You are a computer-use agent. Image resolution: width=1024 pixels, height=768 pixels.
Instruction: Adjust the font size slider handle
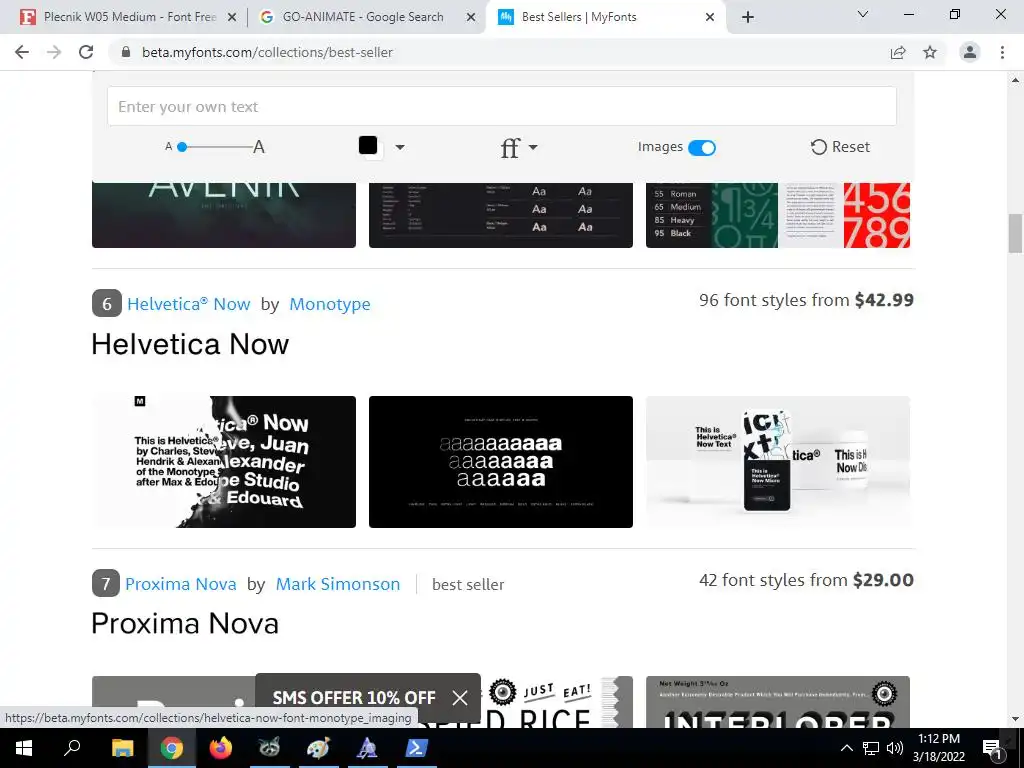pyautogui.click(x=182, y=147)
